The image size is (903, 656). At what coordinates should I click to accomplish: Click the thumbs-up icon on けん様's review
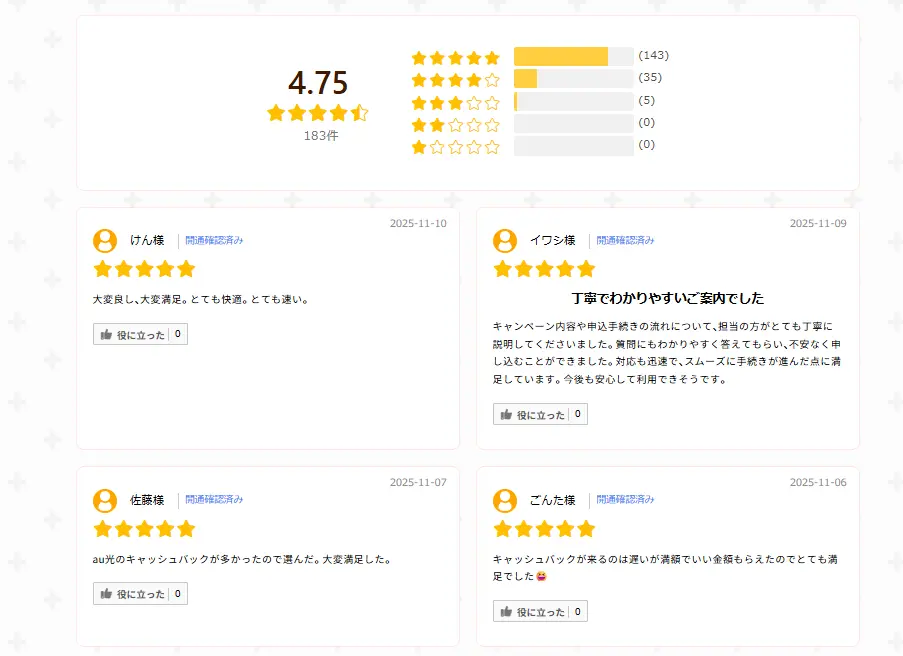(106, 335)
